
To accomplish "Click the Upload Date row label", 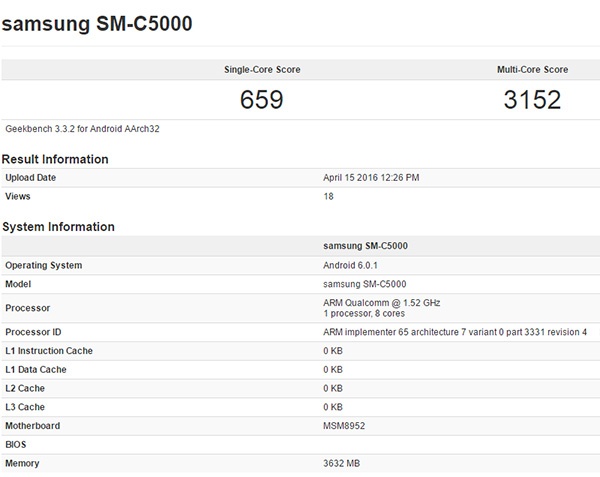I will (x=31, y=178).
